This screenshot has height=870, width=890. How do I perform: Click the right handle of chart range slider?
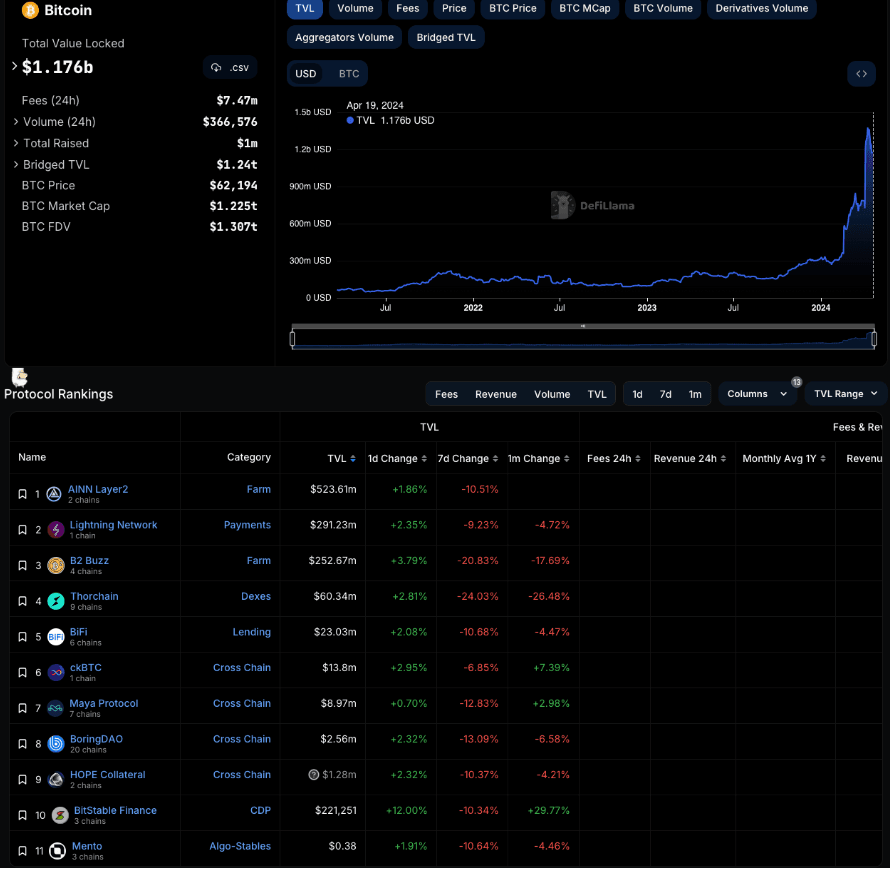[x=873, y=339]
